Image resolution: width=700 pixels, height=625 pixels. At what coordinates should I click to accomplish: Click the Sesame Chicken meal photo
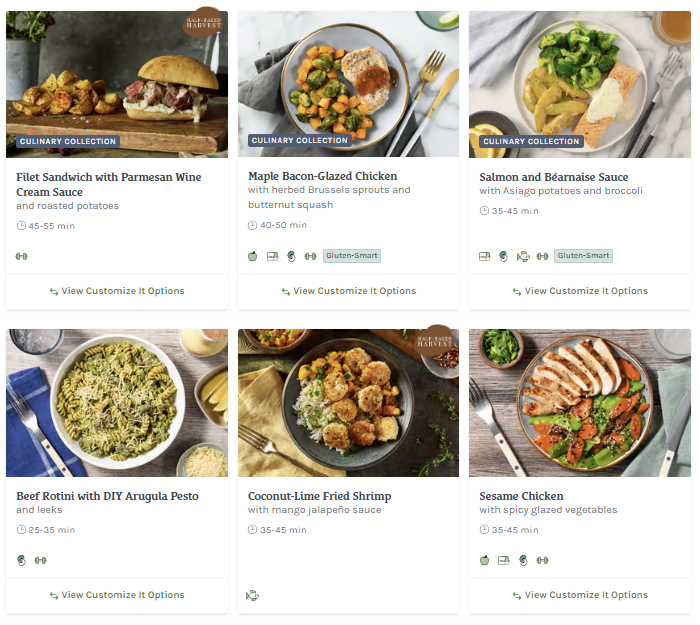tap(580, 402)
